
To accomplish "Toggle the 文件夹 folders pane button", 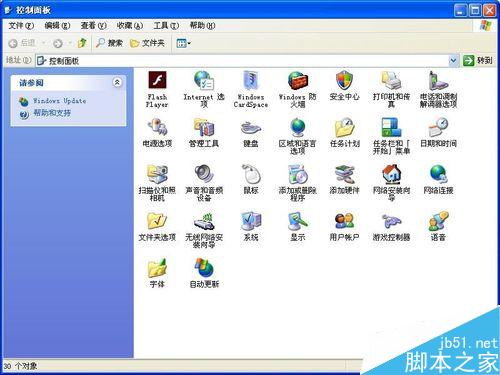I will coord(147,43).
